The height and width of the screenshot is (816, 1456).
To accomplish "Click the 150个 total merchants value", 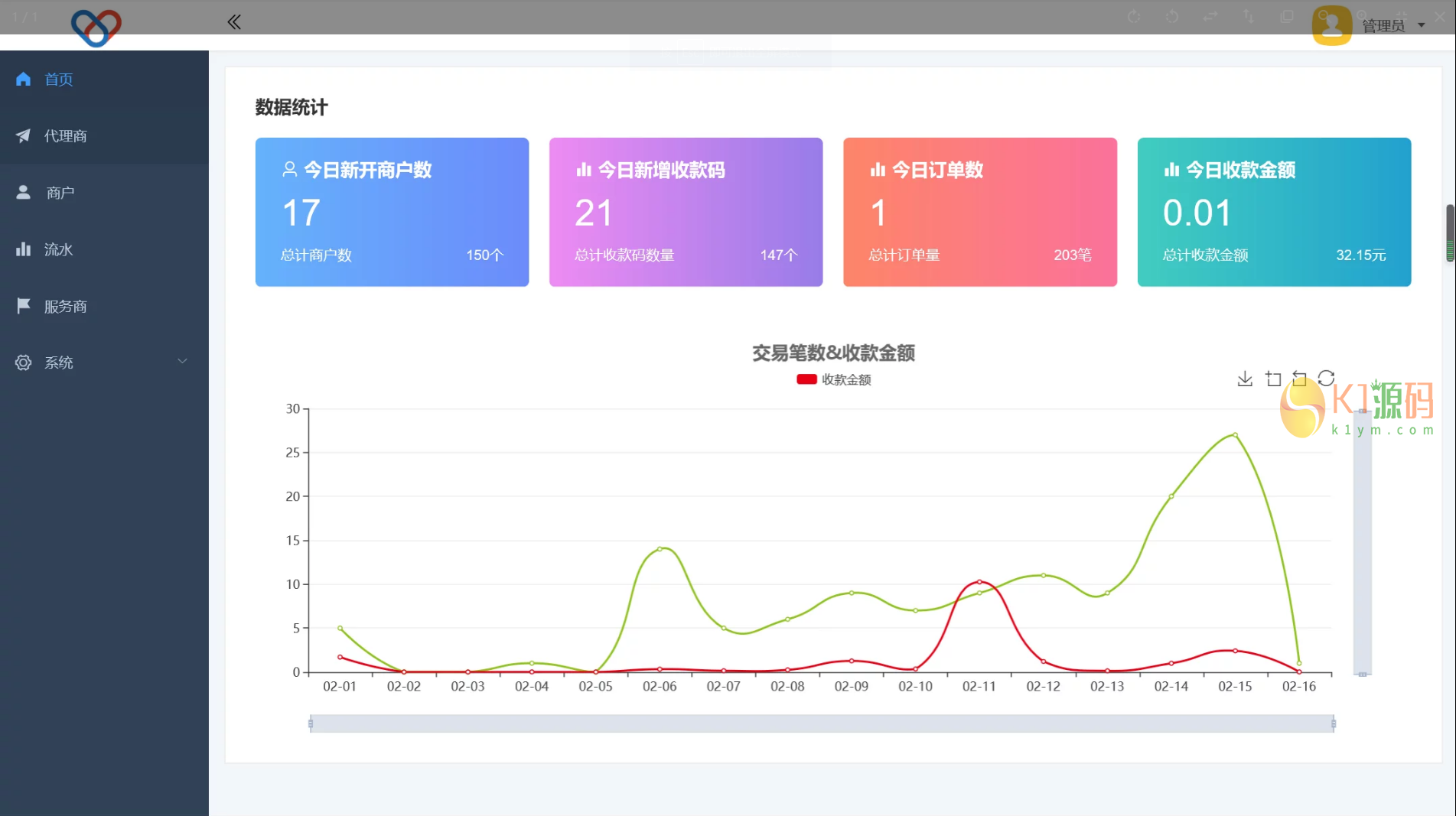I will [x=485, y=255].
